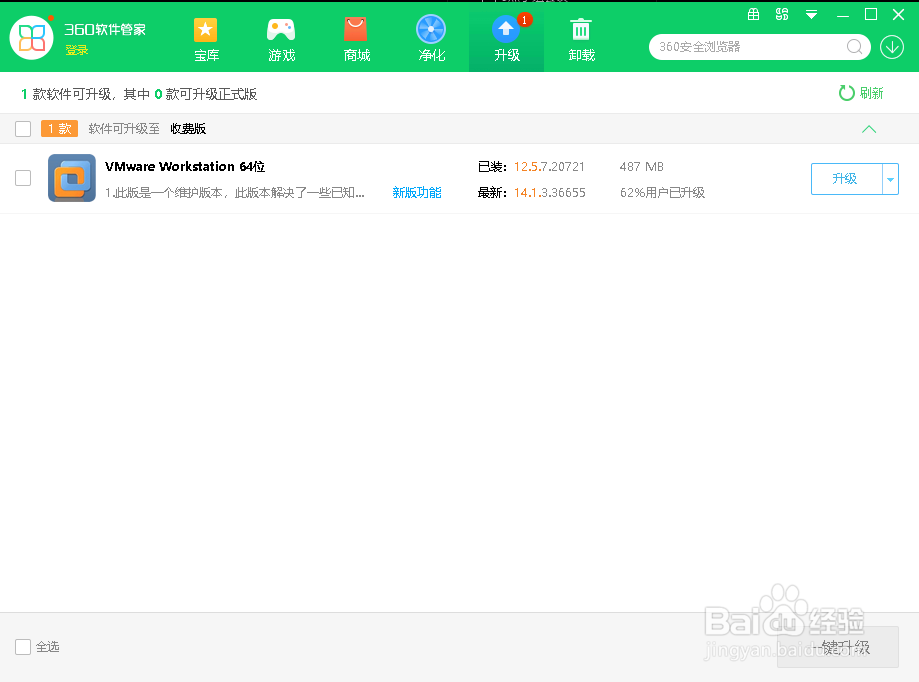The width and height of the screenshot is (919, 682).
Task: Open the 卸载 uninstall tab
Action: [581, 39]
